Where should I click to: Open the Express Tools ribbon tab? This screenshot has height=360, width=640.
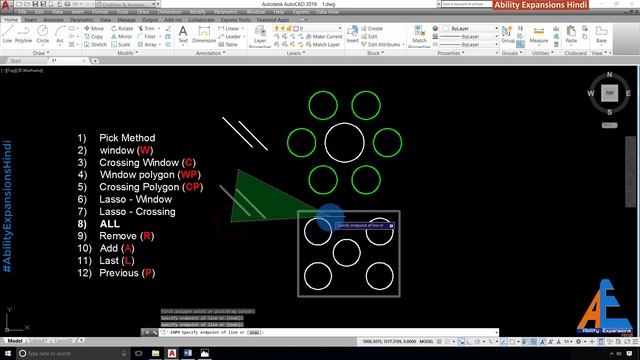click(236, 20)
